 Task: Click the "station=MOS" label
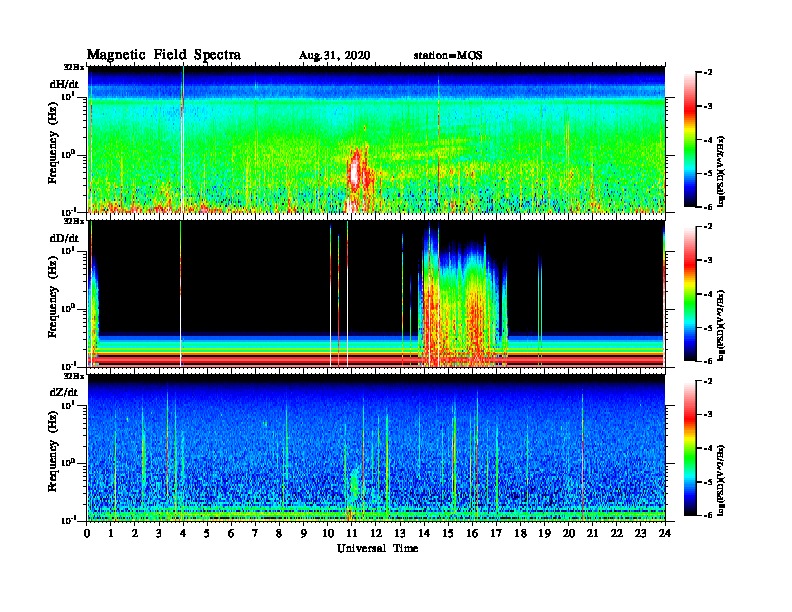pyautogui.click(x=448, y=55)
